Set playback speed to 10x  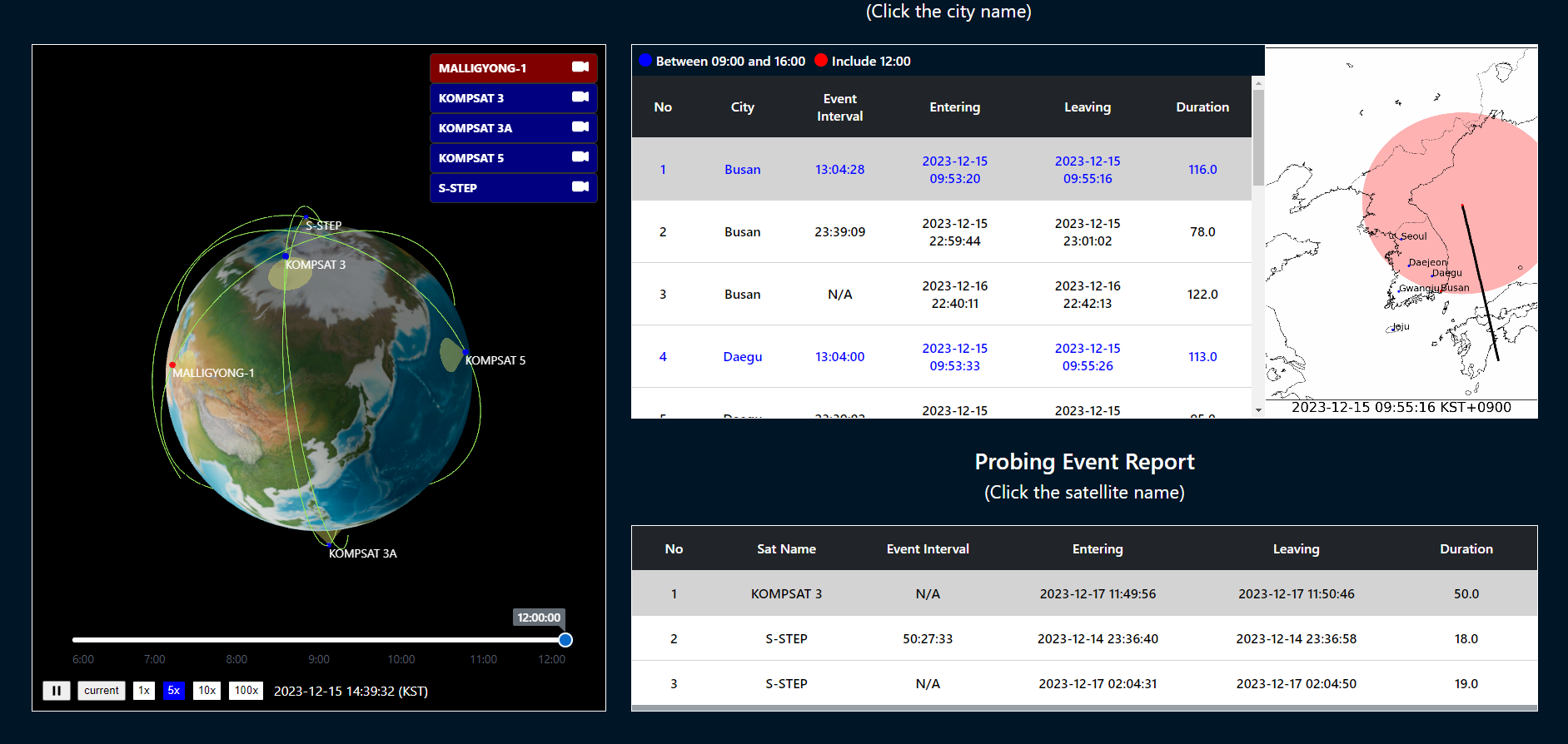207,691
